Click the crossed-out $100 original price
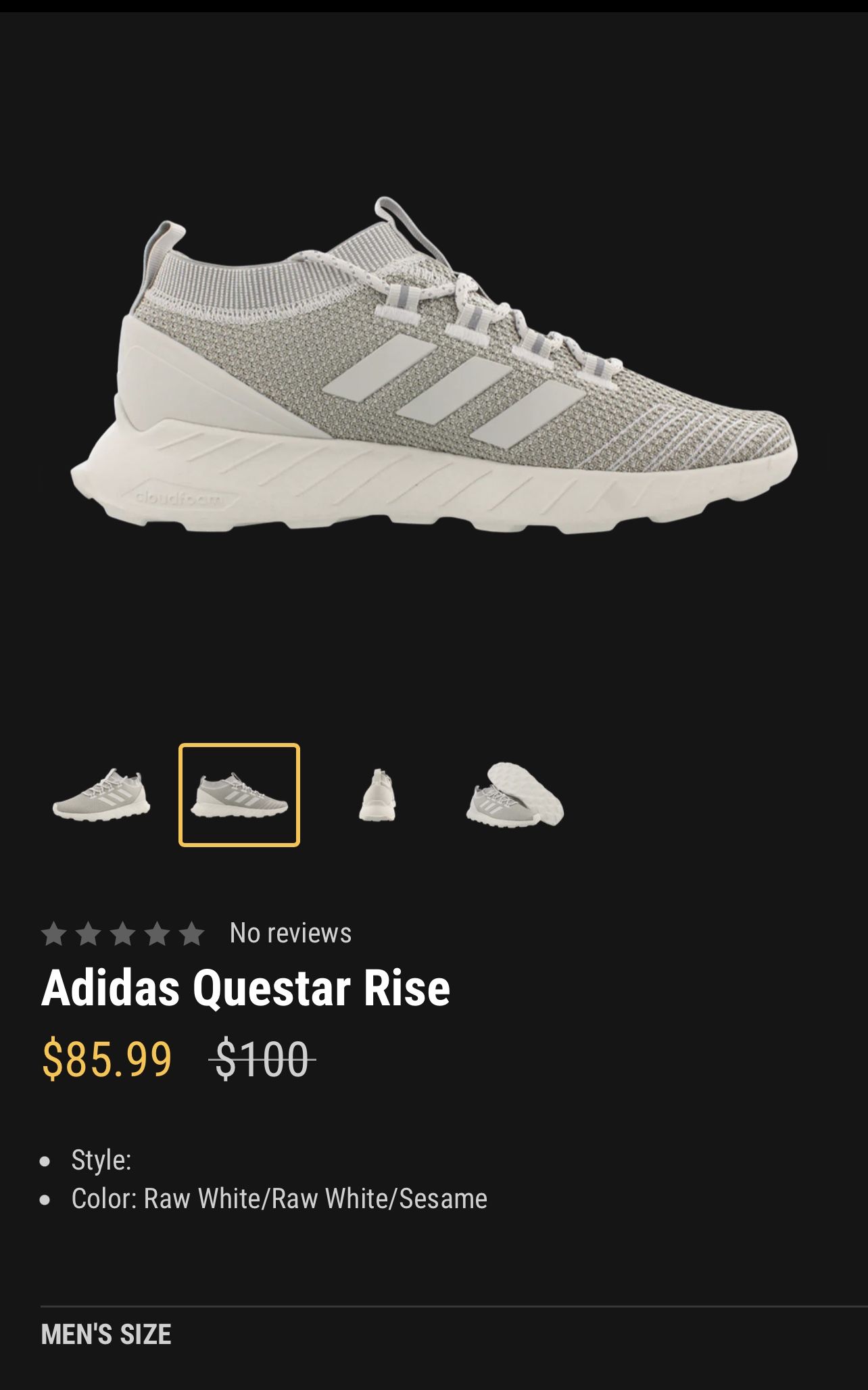Image resolution: width=868 pixels, height=1390 pixels. (262, 1059)
